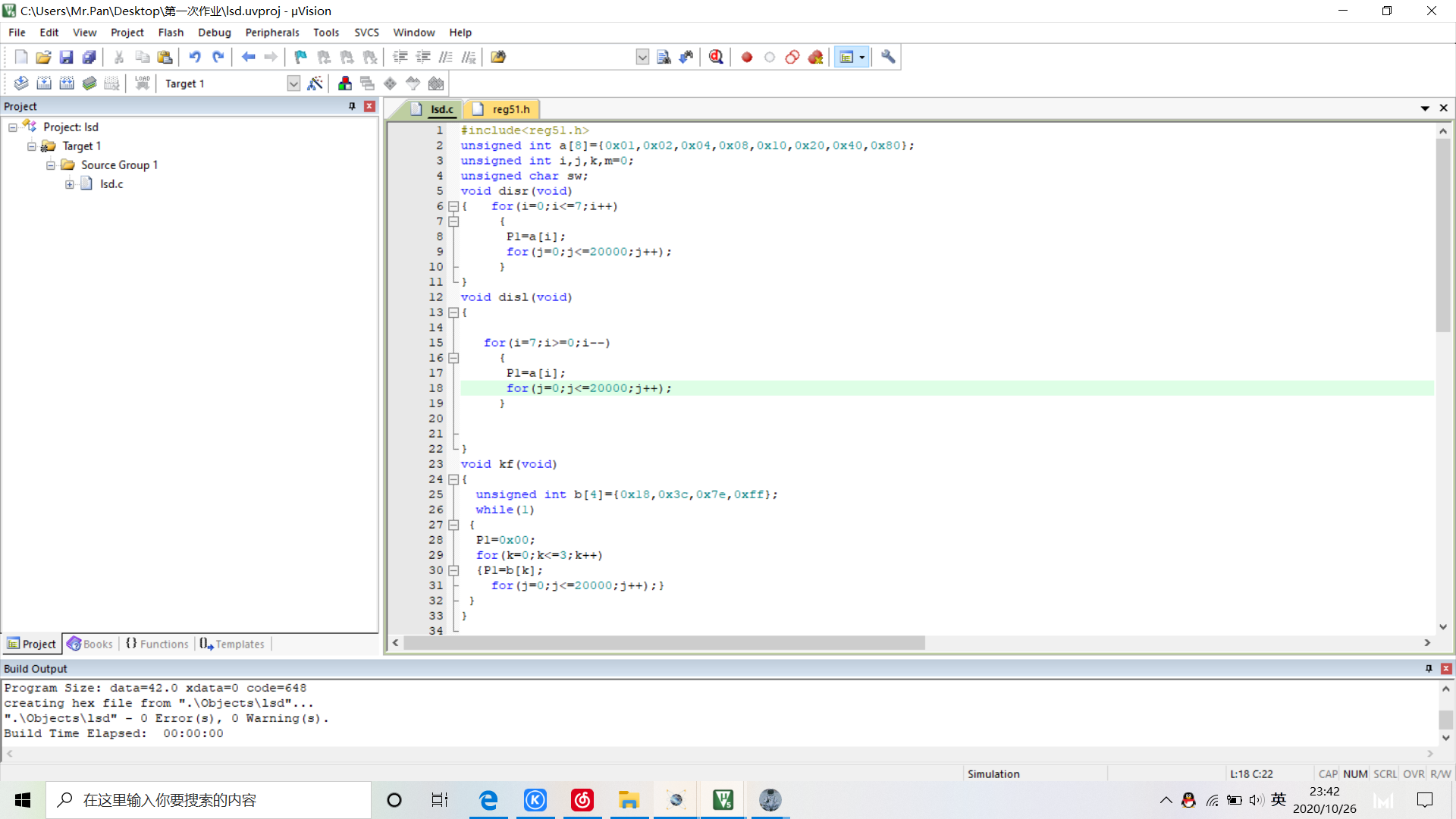Collapse the Project: lsd tree node
This screenshot has height=819, width=1456.
13,127
